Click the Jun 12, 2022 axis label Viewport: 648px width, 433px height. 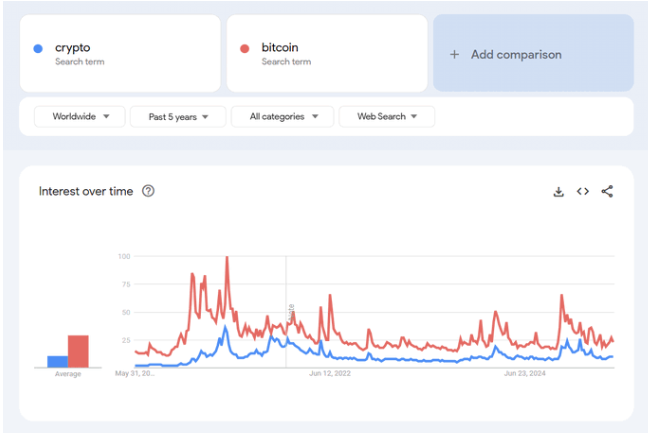pyautogui.click(x=330, y=375)
